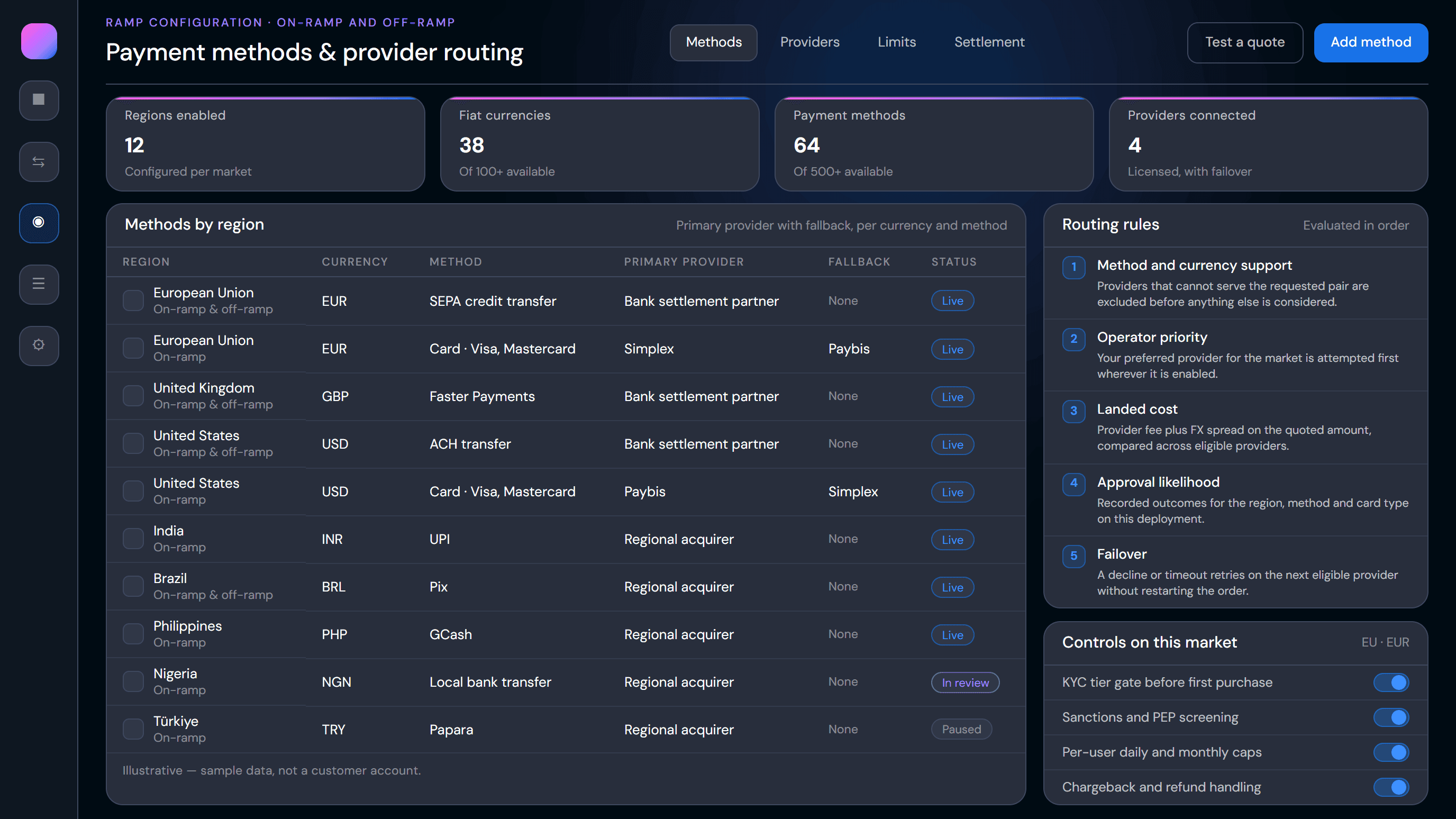The height and width of the screenshot is (819, 1456).
Task: Click the REGION column header
Action: pyautogui.click(x=146, y=262)
